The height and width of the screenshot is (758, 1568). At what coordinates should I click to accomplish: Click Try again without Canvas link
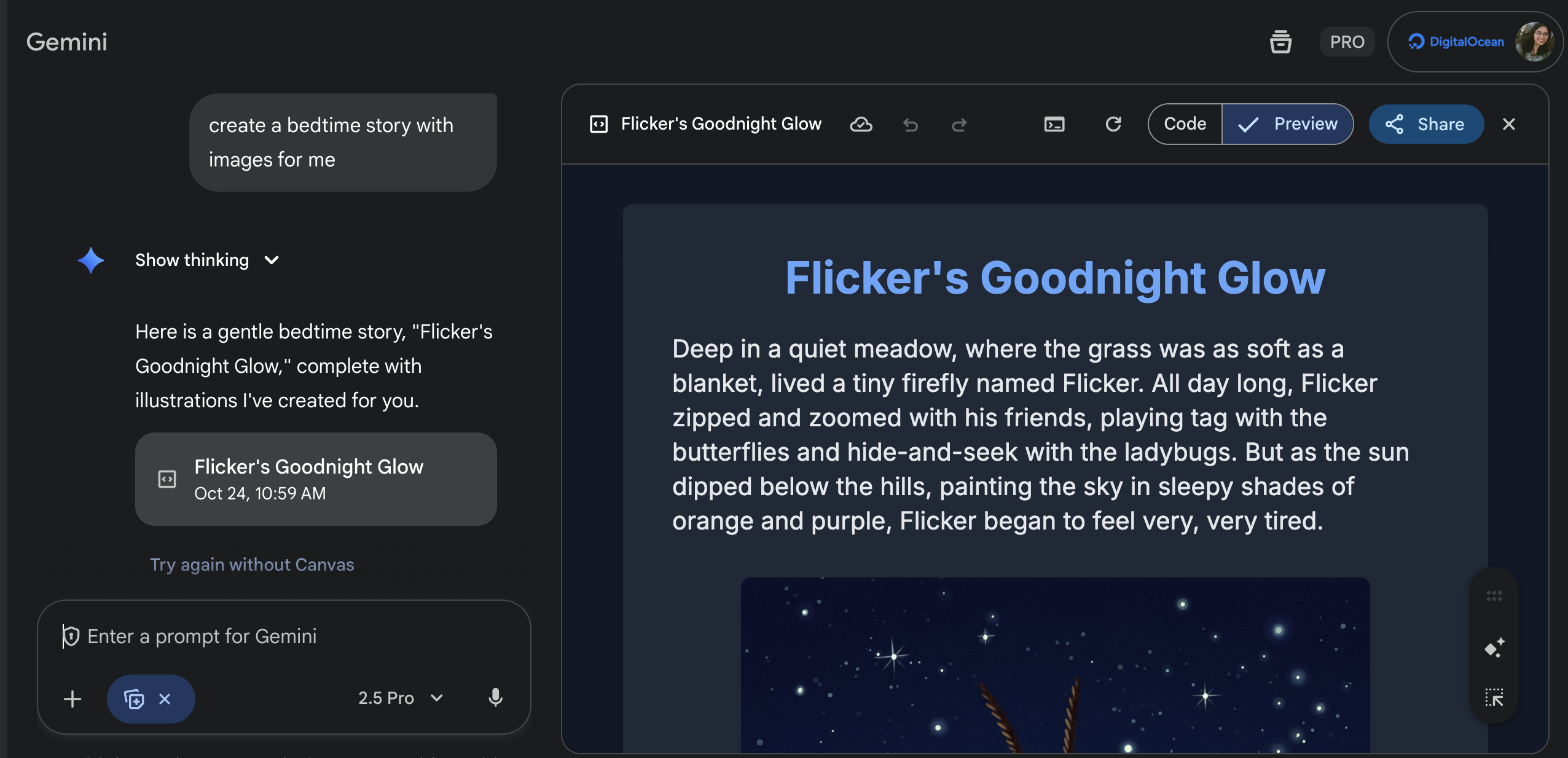click(252, 565)
